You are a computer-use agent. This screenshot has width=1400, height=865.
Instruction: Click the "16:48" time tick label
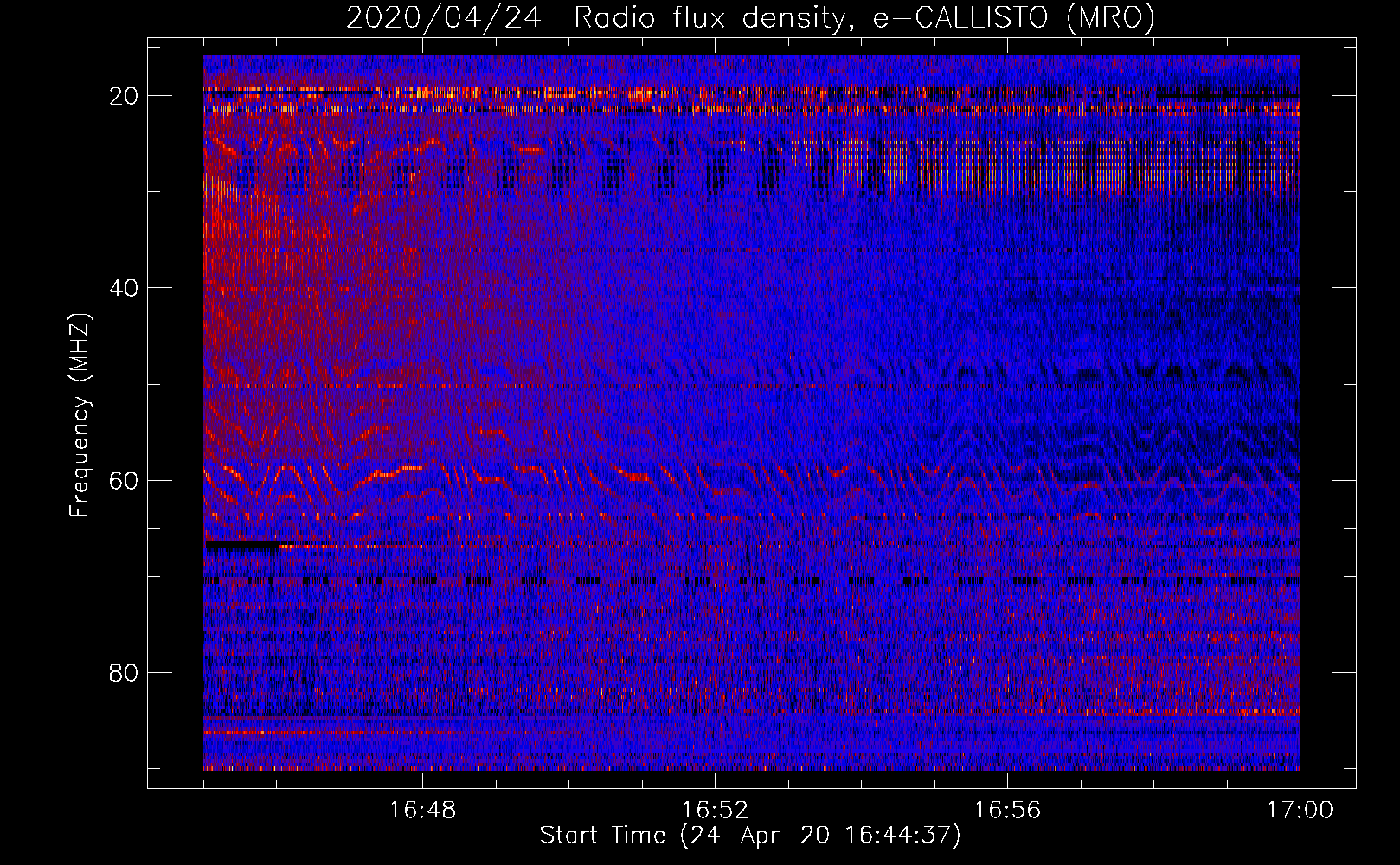tap(422, 811)
